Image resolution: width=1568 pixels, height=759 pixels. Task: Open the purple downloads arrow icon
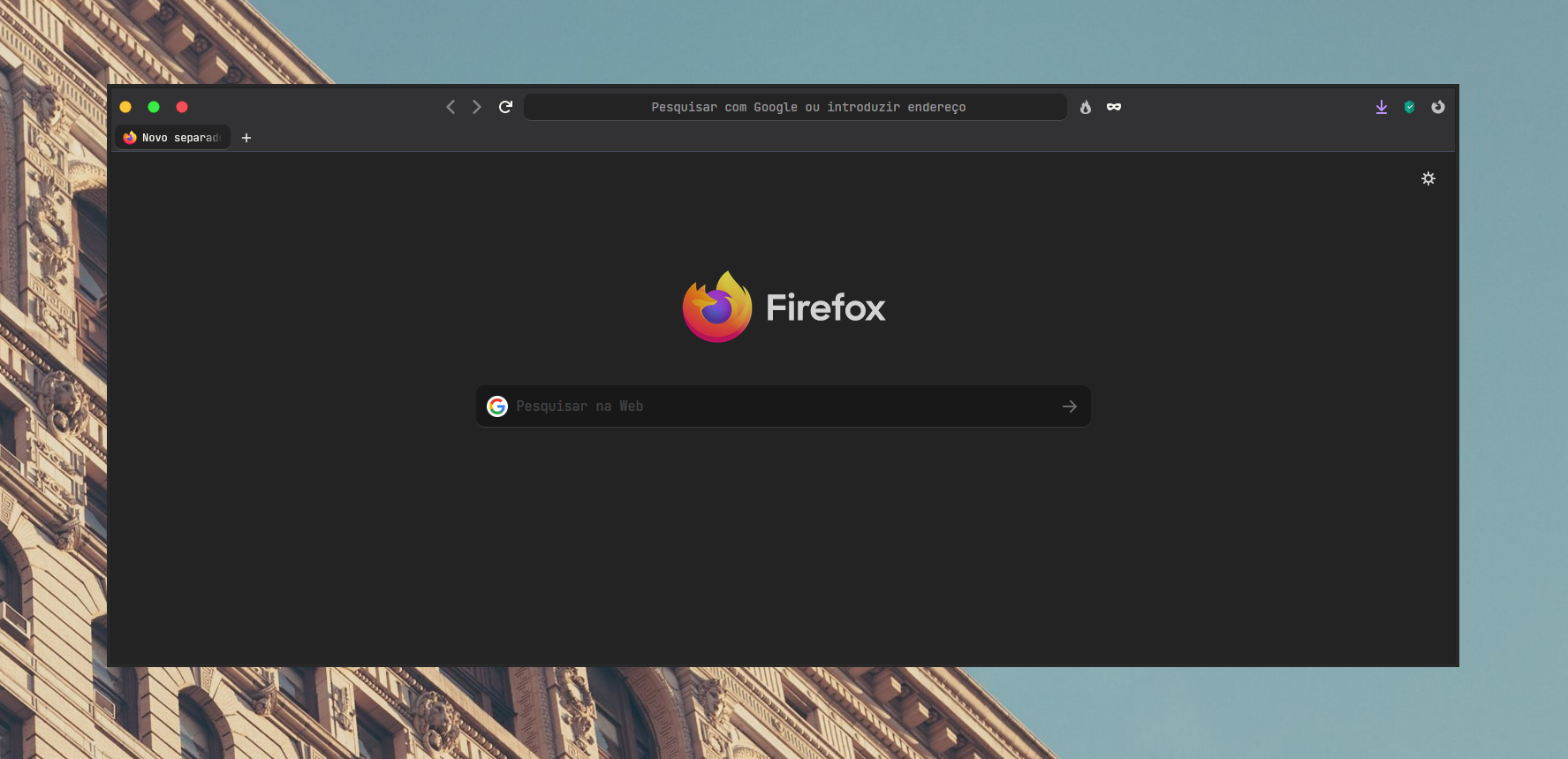point(1382,107)
